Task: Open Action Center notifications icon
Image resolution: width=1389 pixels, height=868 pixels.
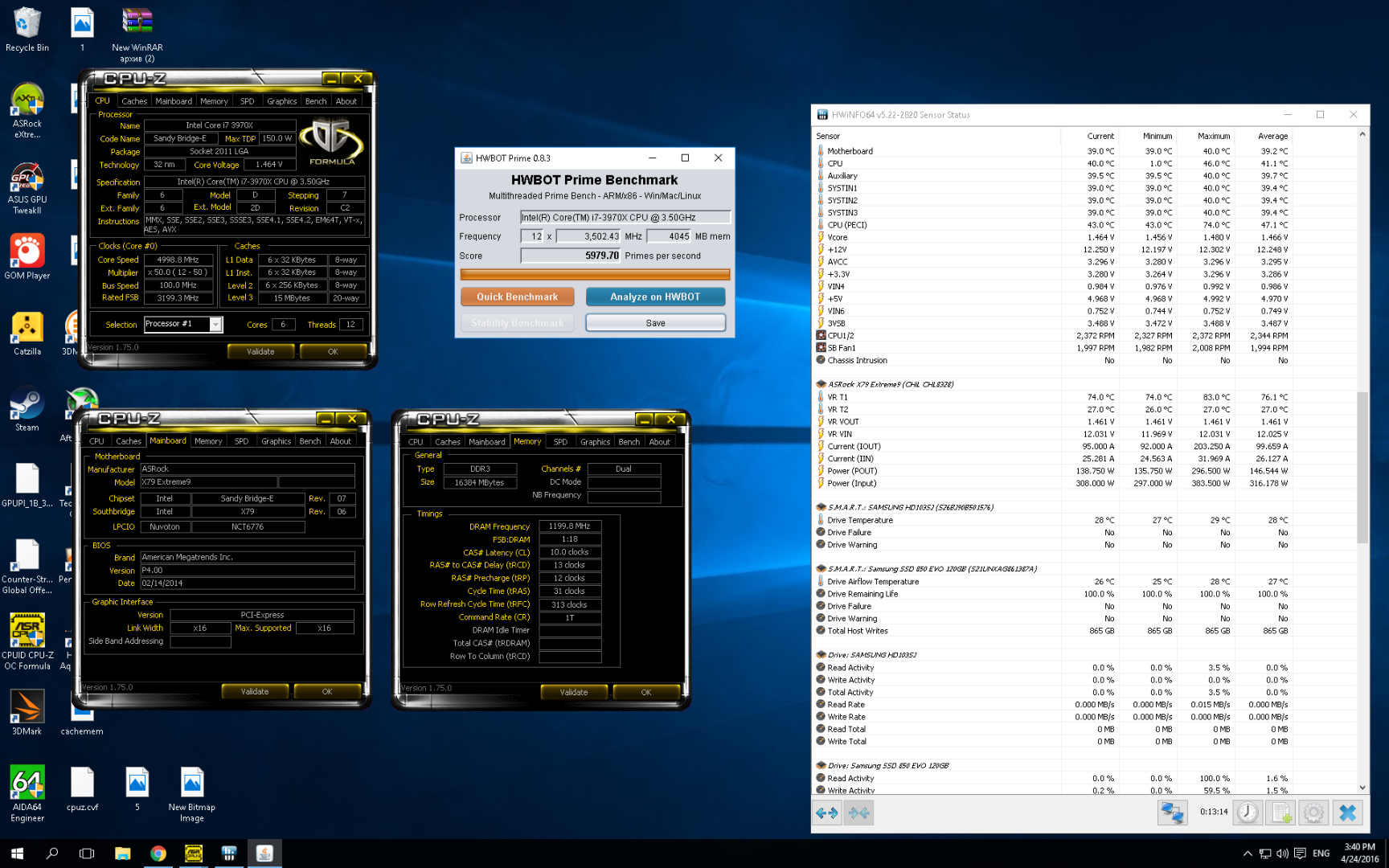Action: (x=1300, y=854)
